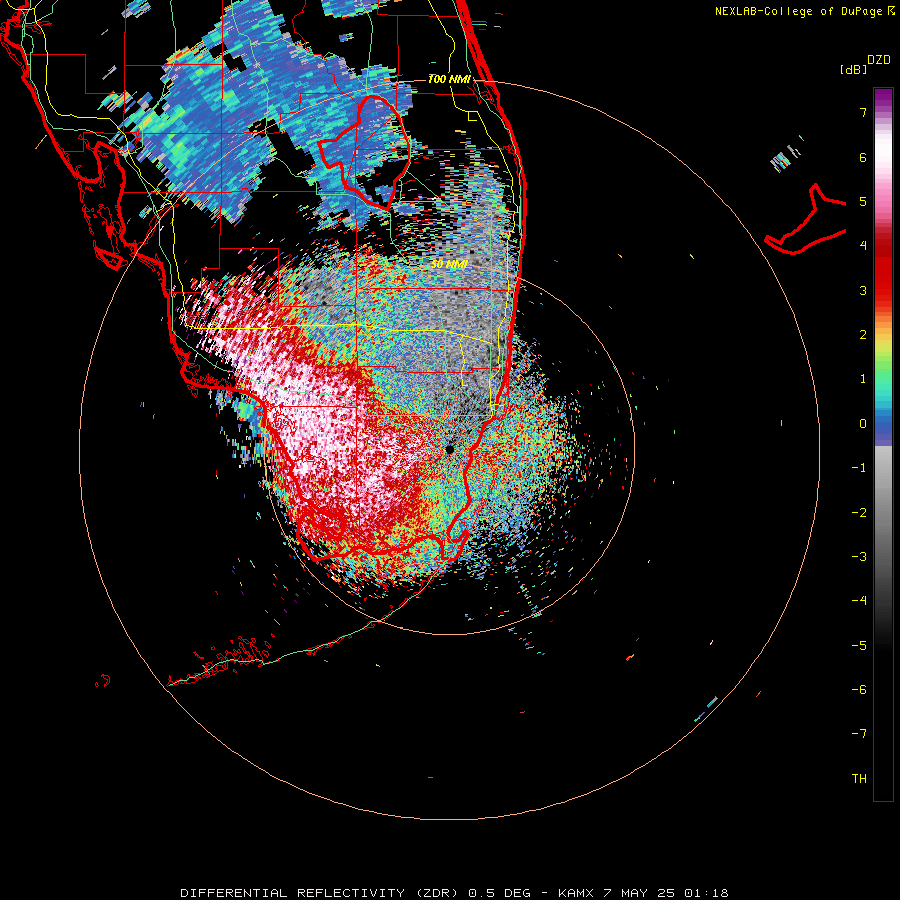Click the [dB] unit label
Image resolution: width=900 pixels, height=900 pixels.
[853, 70]
